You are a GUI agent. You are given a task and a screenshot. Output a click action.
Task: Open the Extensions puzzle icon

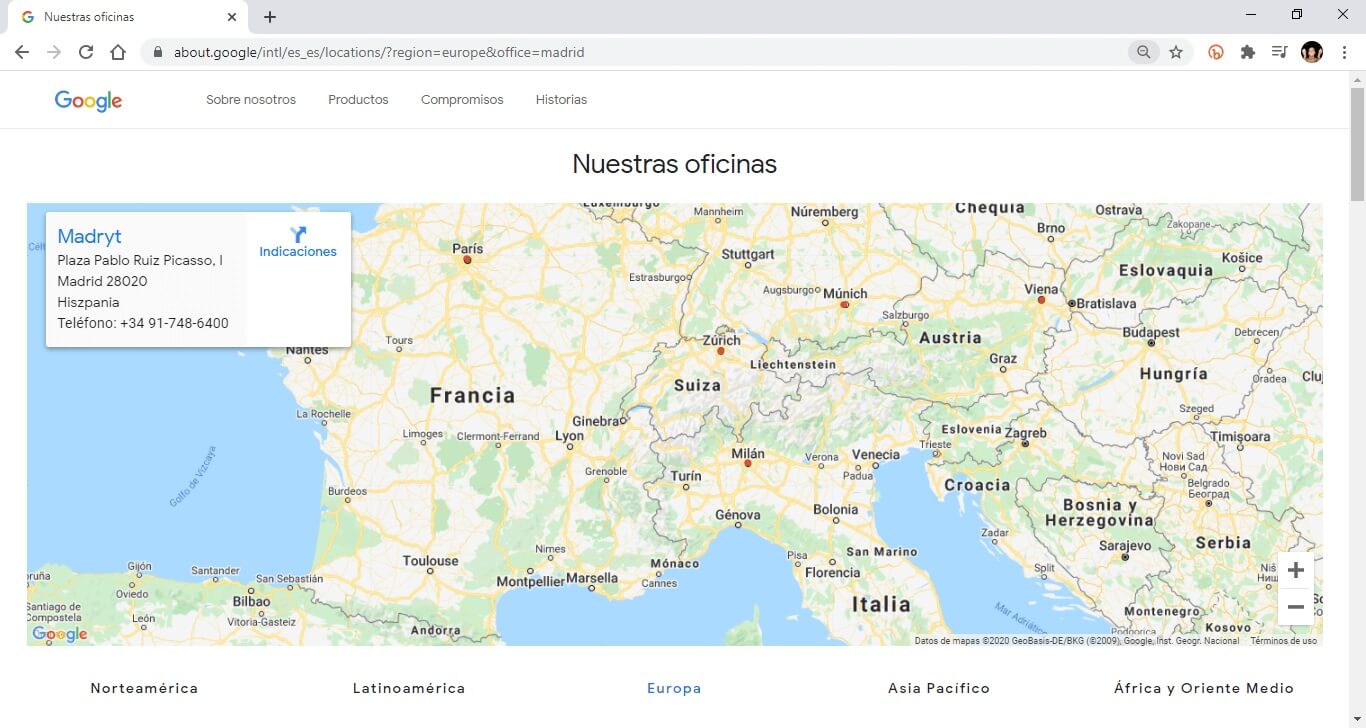(x=1248, y=52)
